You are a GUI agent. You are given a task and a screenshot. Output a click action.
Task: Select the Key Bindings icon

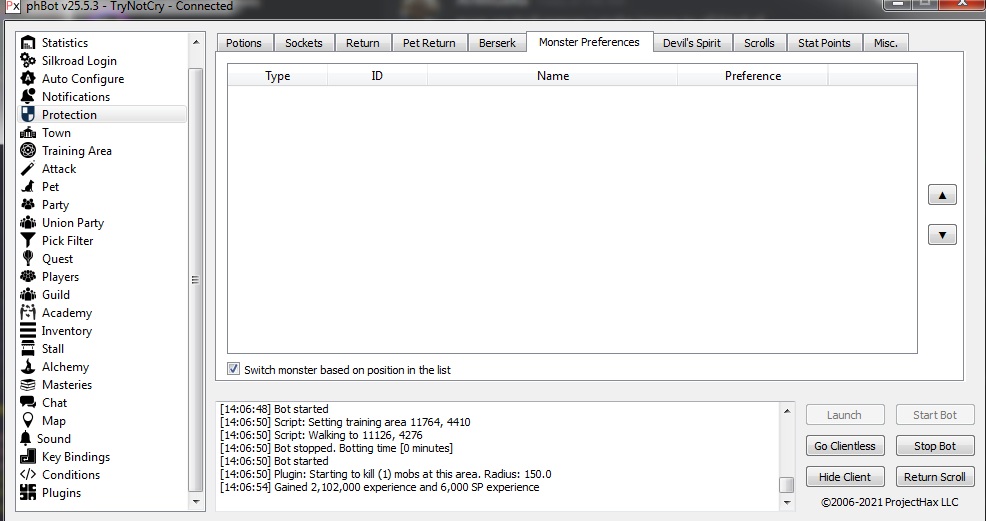click(28, 457)
